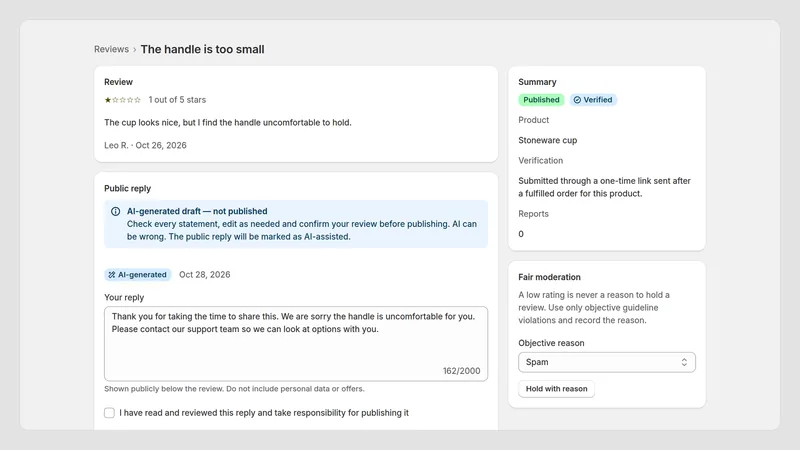Click the 'Submitted through a one-time link' verification text
This screenshot has width=800, height=450.
click(x=605, y=187)
